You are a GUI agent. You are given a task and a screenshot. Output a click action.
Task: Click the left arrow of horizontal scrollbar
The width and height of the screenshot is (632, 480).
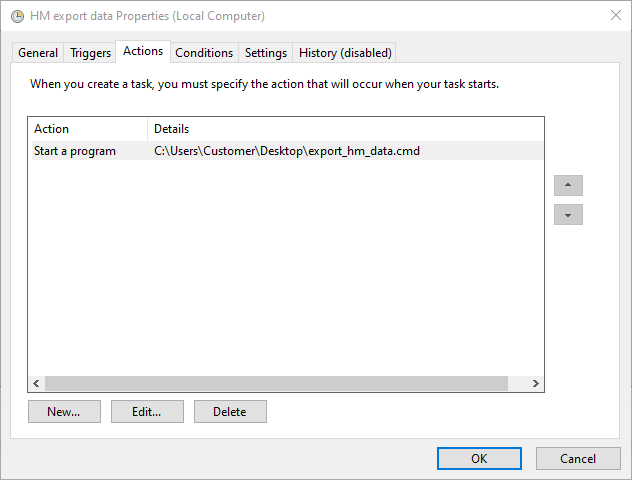click(x=36, y=383)
